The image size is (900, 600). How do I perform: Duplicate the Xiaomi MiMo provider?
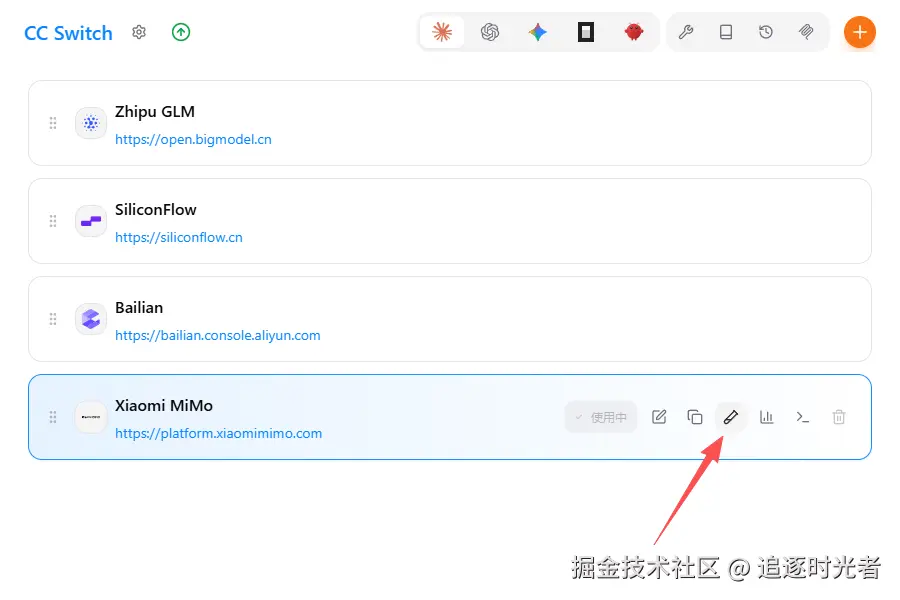[x=695, y=417]
